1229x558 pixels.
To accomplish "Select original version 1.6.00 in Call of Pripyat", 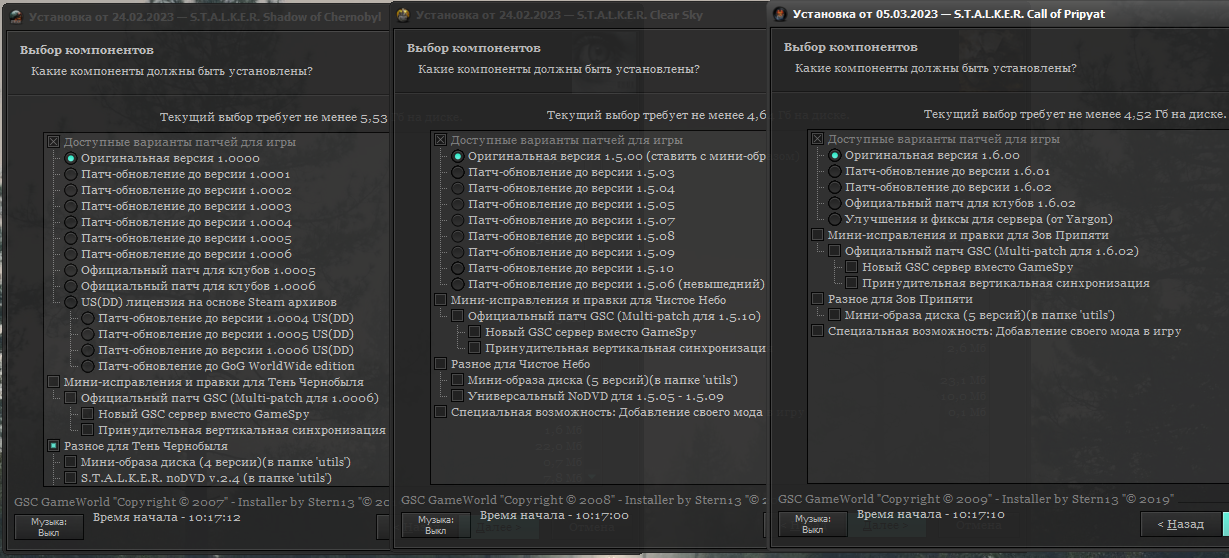I will (835, 155).
